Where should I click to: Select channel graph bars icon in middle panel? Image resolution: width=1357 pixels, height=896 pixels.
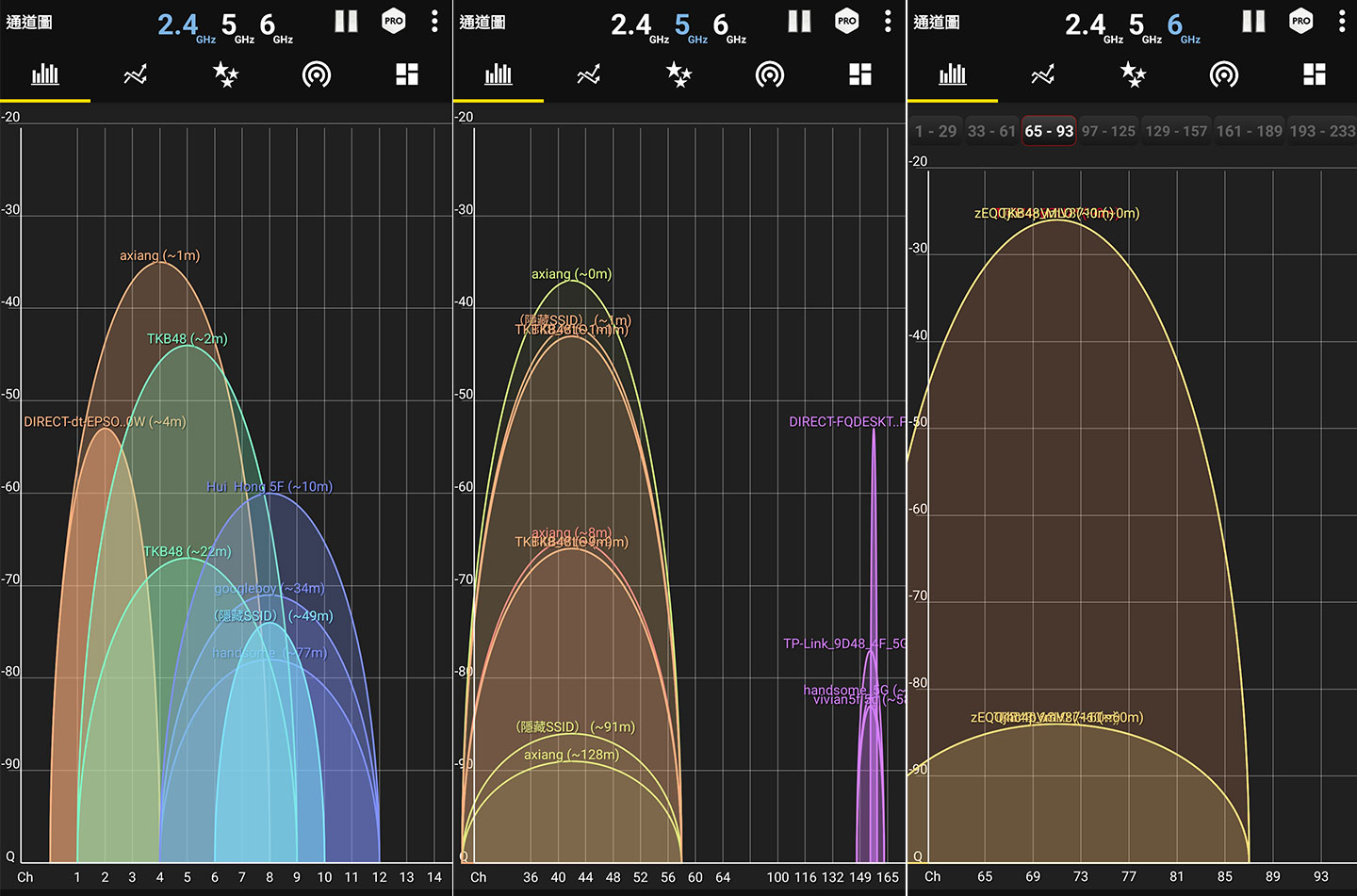[499, 74]
